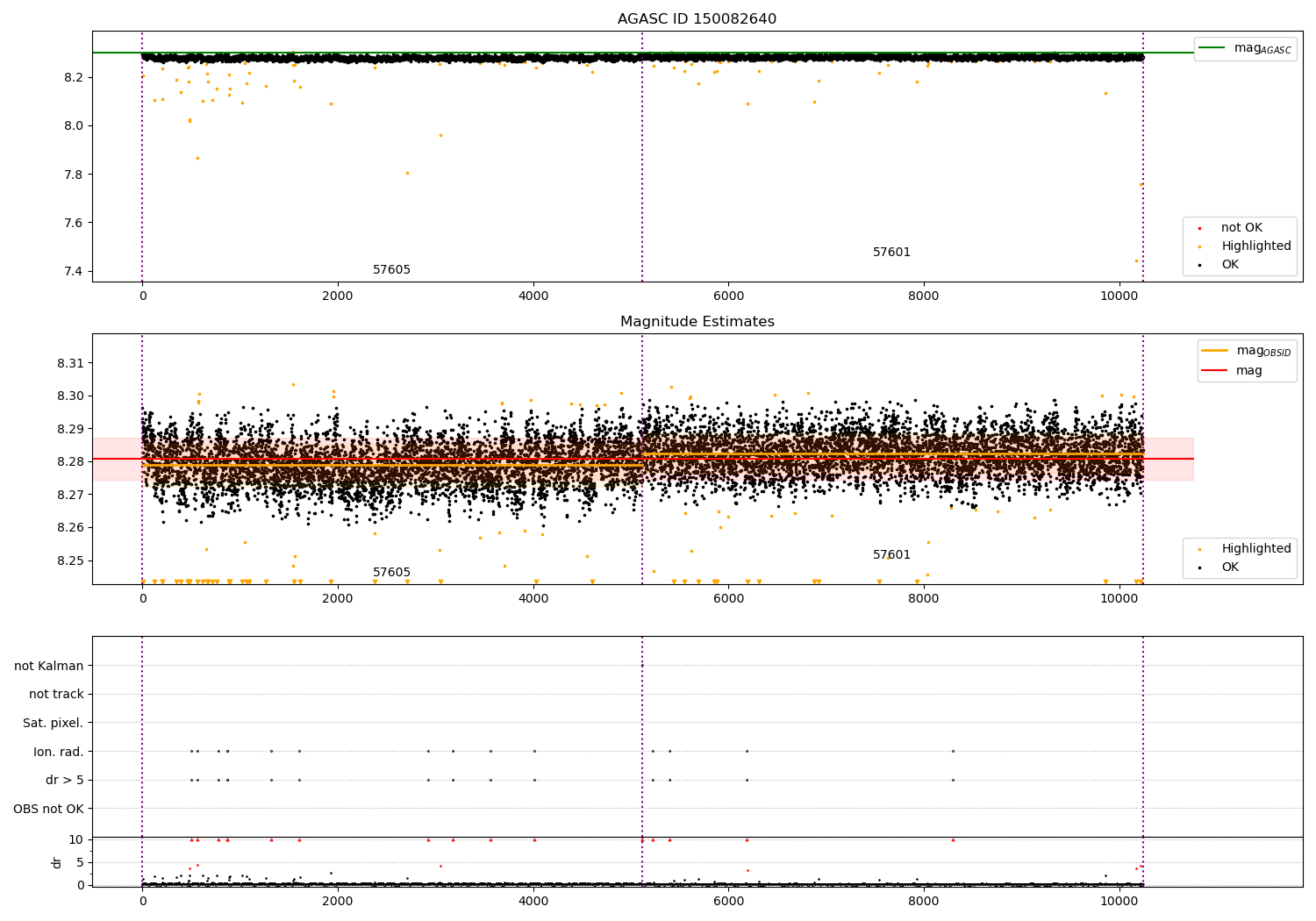Click the '8000' x-tick under Magnitude Estimates plot
The width and height of the screenshot is (1316, 921).
point(924,599)
